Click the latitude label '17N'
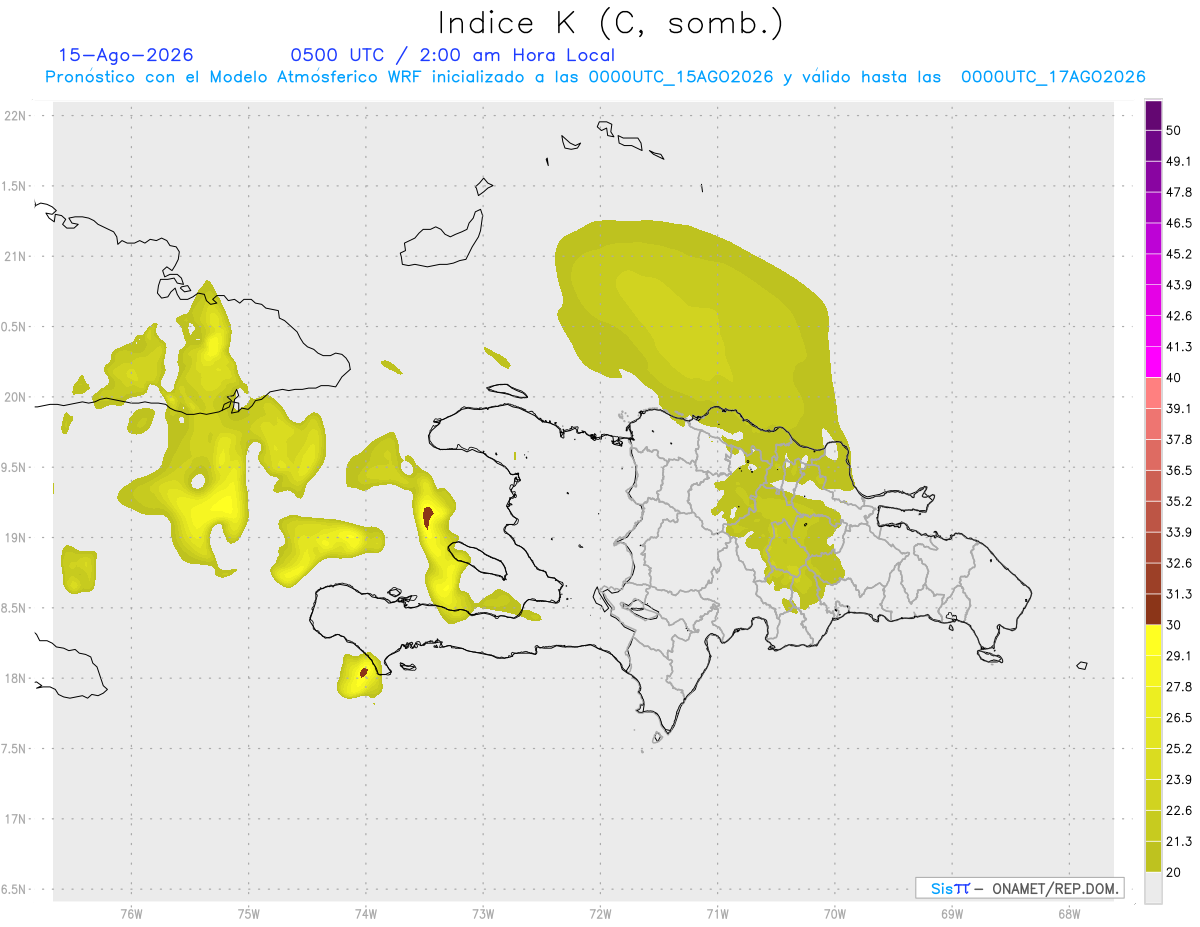The height and width of the screenshot is (927, 1200). tap(15, 819)
